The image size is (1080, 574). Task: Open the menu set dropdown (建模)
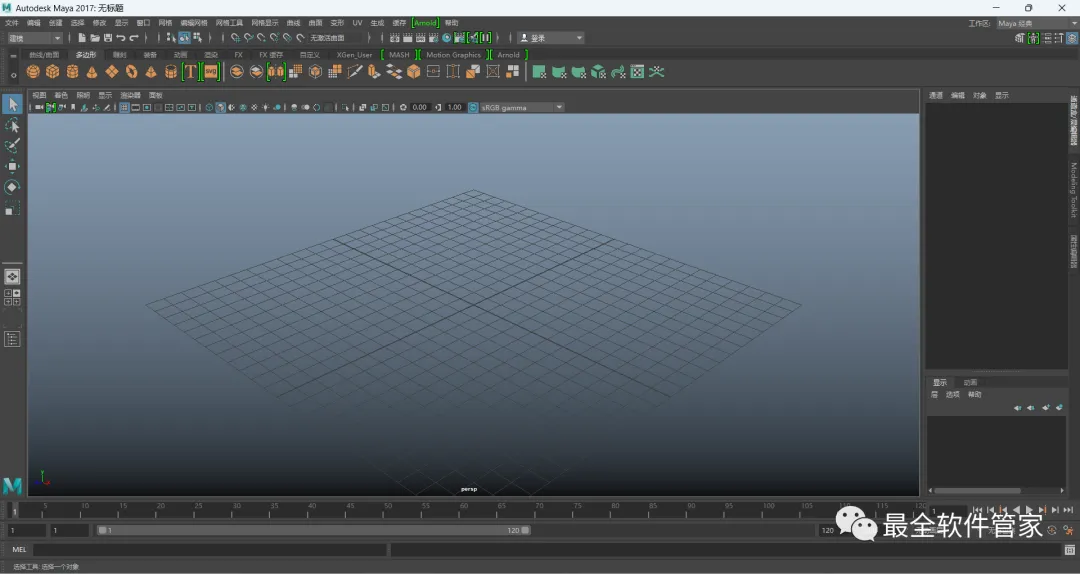click(x=34, y=38)
